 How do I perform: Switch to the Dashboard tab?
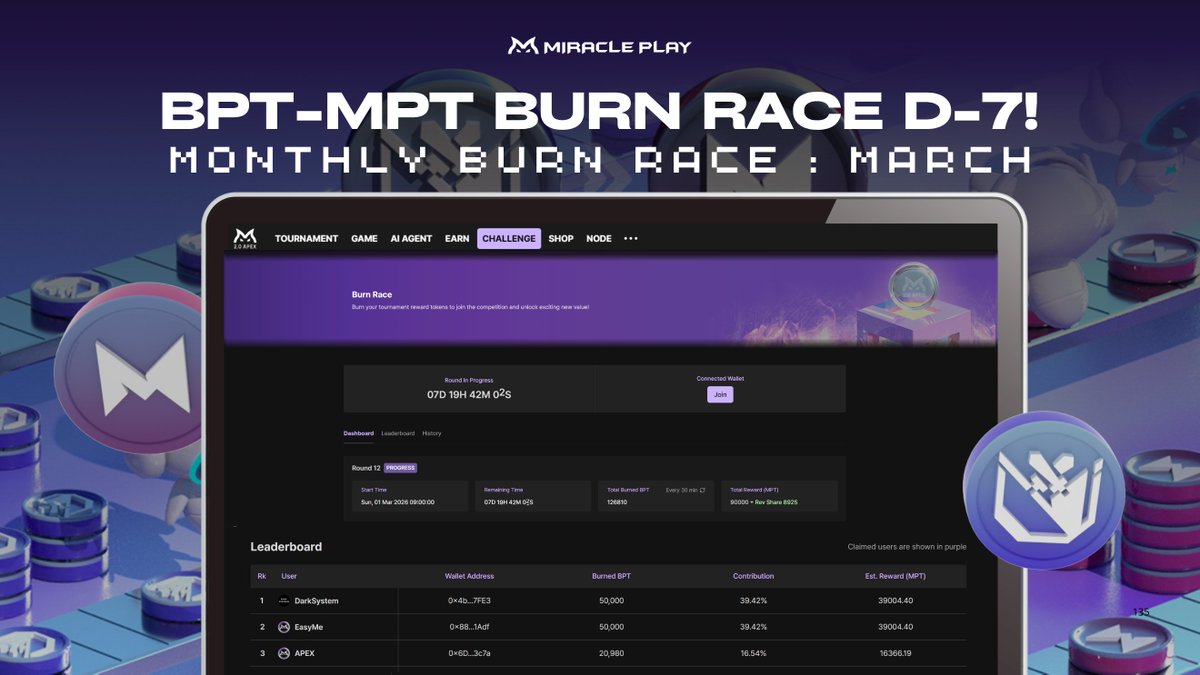click(x=359, y=433)
